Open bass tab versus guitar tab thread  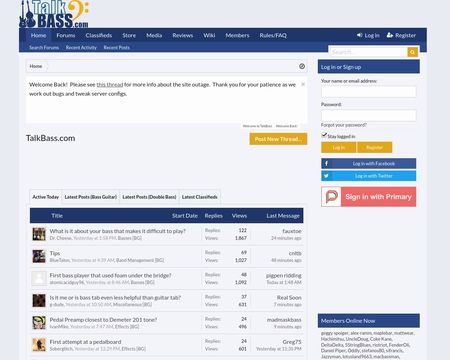pyautogui.click(x=115, y=297)
